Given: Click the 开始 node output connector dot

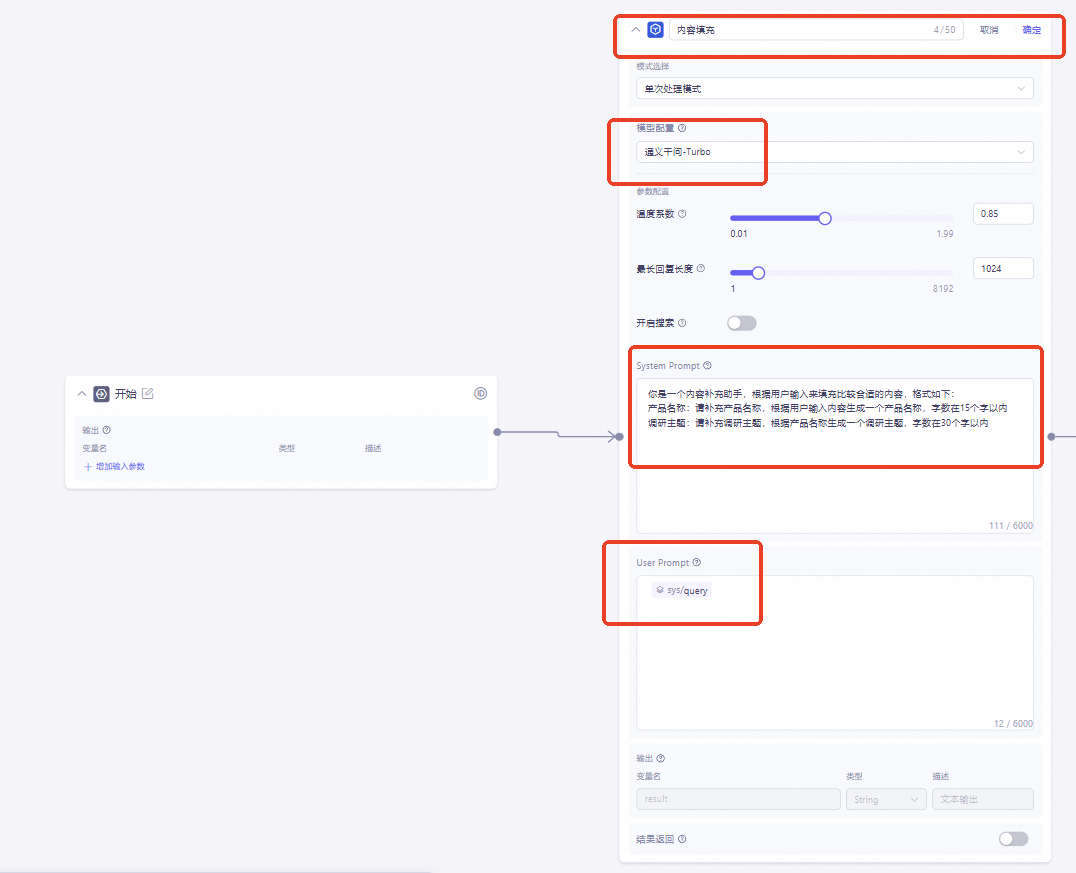Looking at the screenshot, I should point(498,432).
